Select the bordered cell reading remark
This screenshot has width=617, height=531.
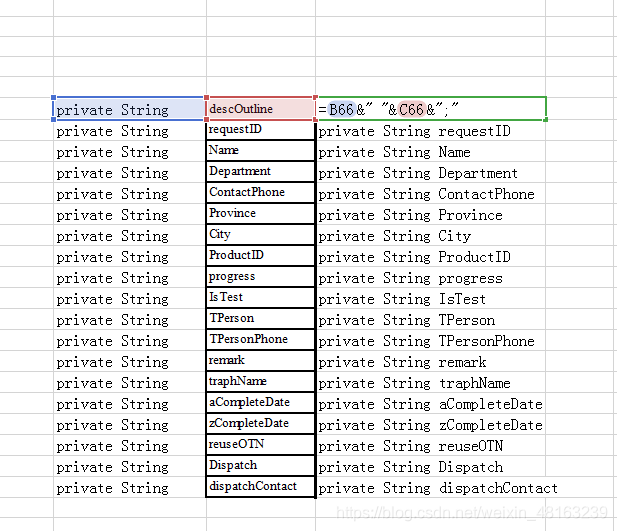coord(260,361)
